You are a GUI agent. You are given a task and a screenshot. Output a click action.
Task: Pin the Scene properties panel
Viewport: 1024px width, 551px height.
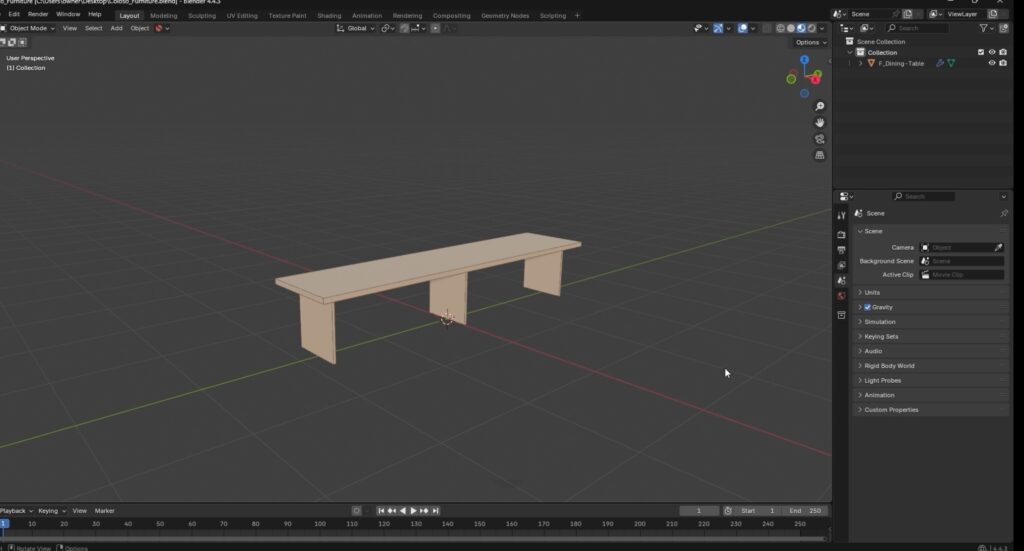(x=1004, y=213)
